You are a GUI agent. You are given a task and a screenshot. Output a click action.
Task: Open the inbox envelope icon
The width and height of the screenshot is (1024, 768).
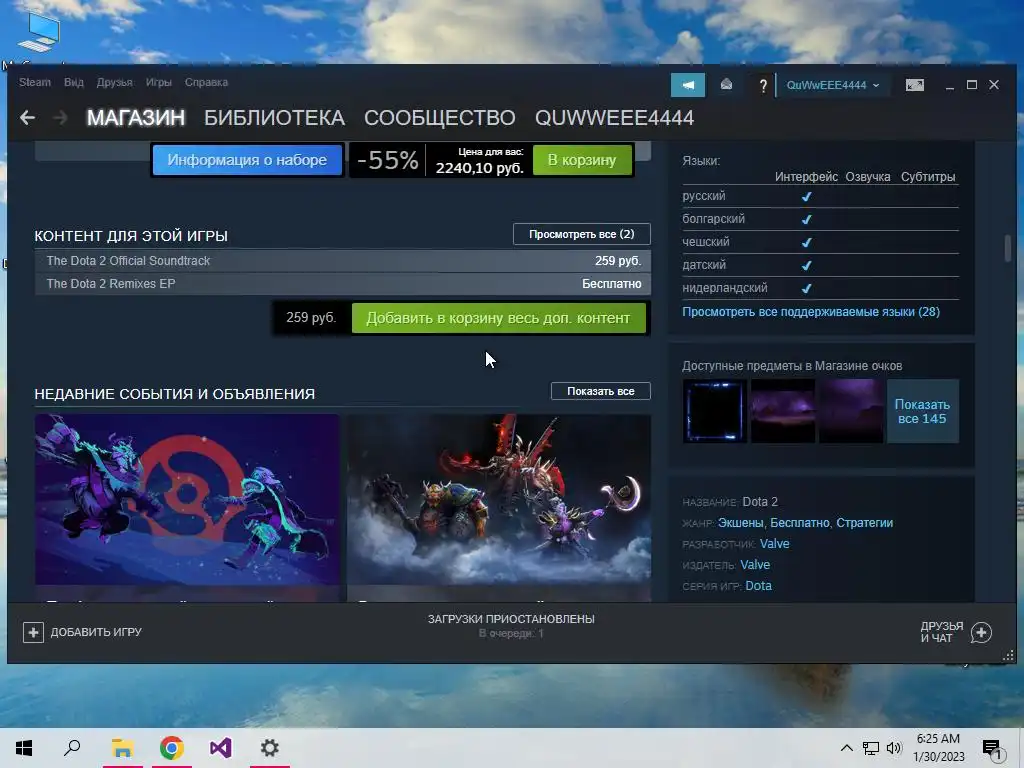click(726, 85)
